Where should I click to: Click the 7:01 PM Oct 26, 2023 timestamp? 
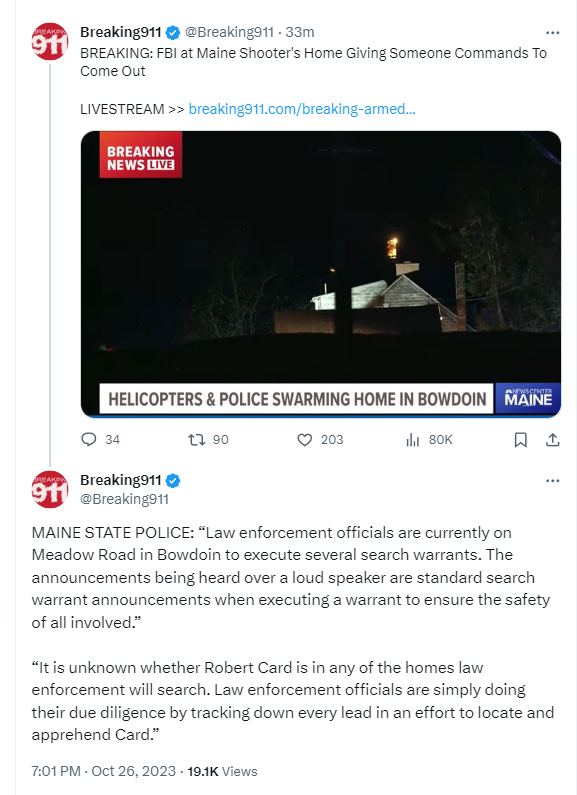pos(103,771)
